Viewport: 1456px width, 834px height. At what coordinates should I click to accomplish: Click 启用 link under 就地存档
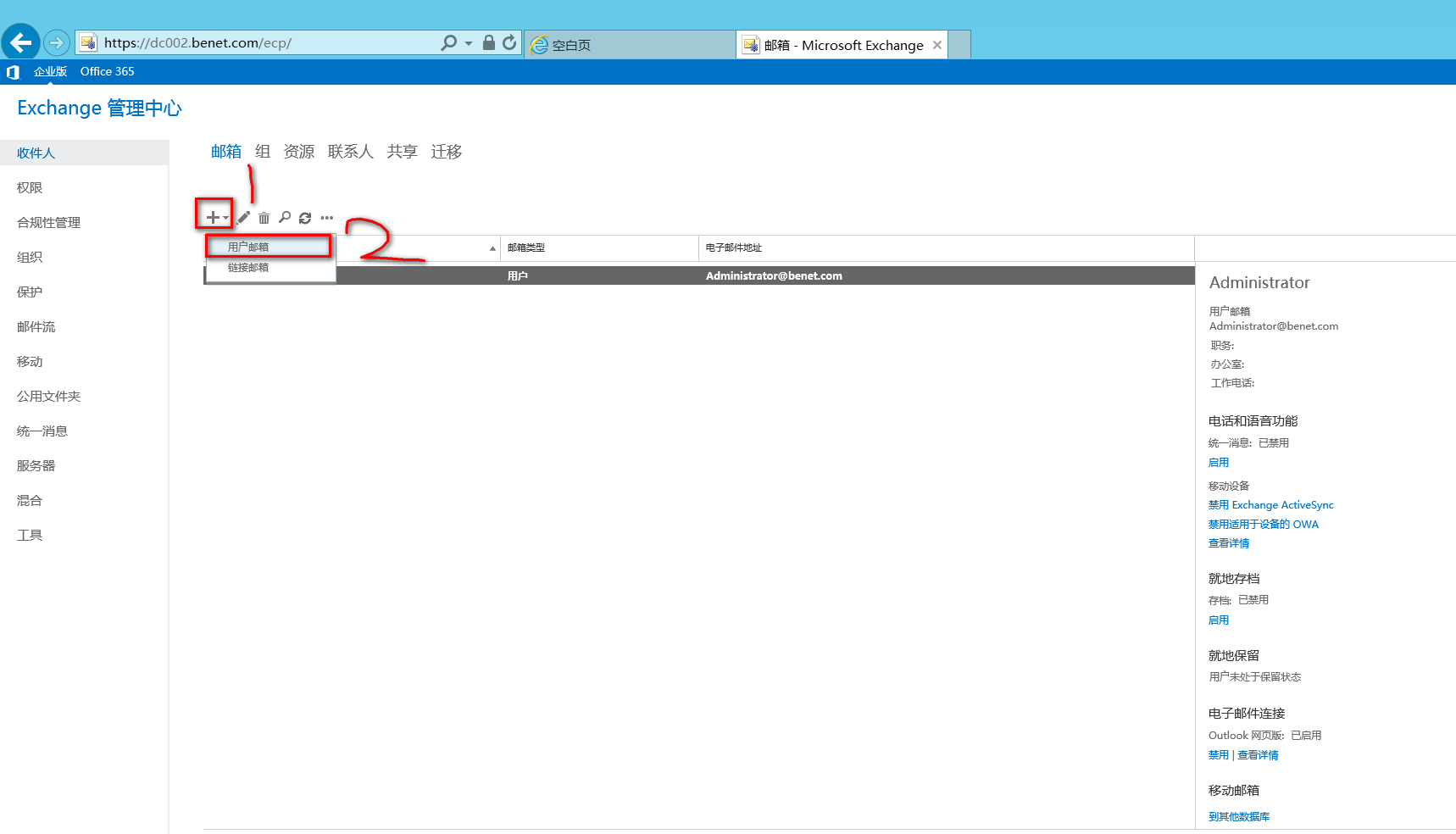tap(1219, 620)
